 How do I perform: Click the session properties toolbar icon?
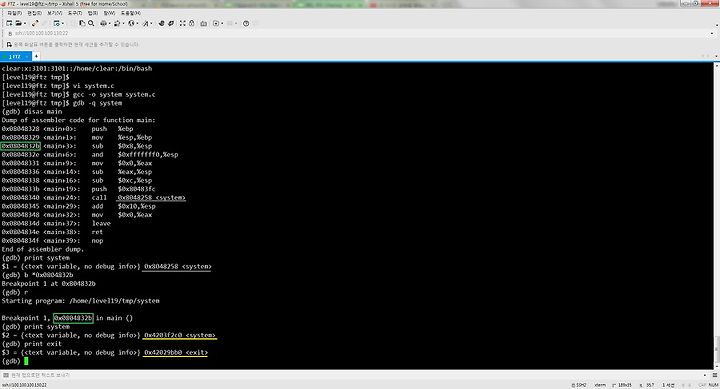[56, 23]
